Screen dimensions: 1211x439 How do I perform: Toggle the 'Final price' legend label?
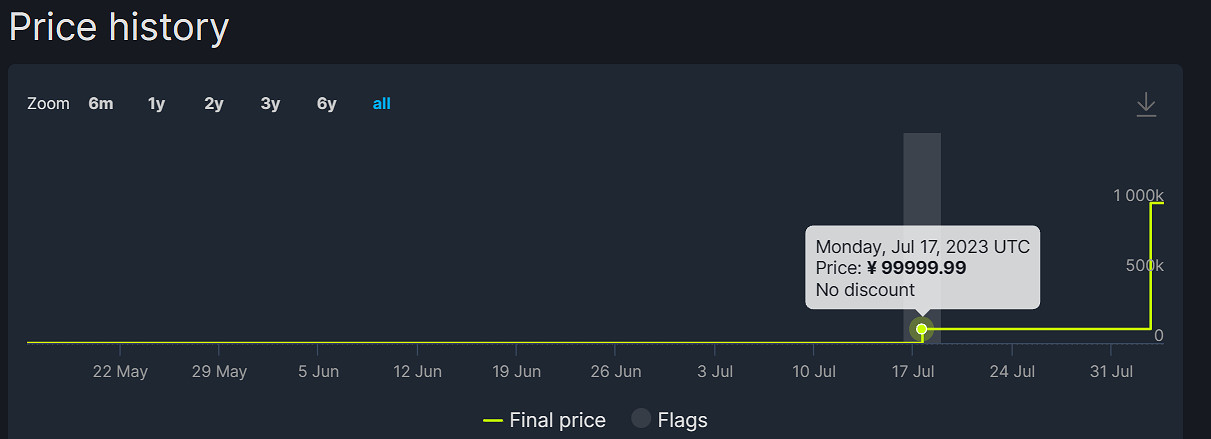(557, 420)
